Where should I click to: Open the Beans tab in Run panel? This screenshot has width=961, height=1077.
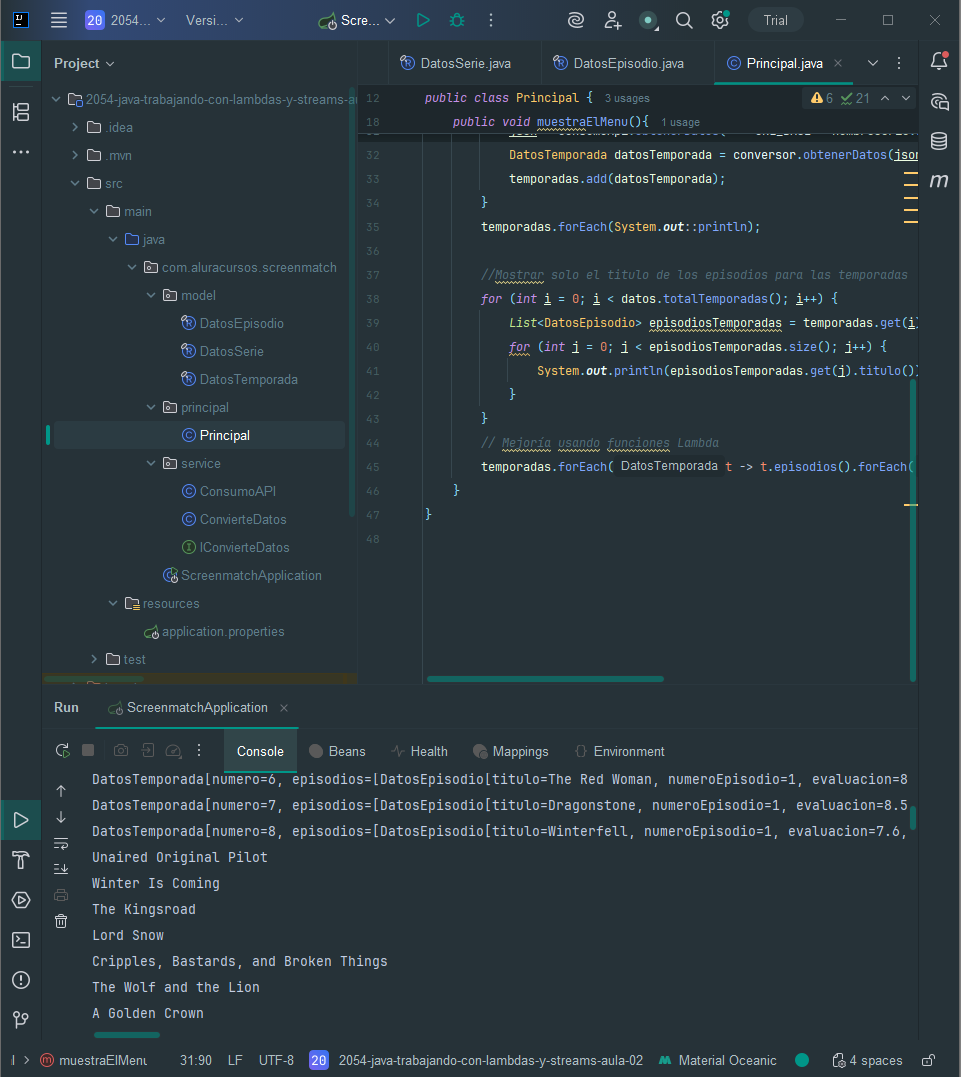tap(337, 751)
